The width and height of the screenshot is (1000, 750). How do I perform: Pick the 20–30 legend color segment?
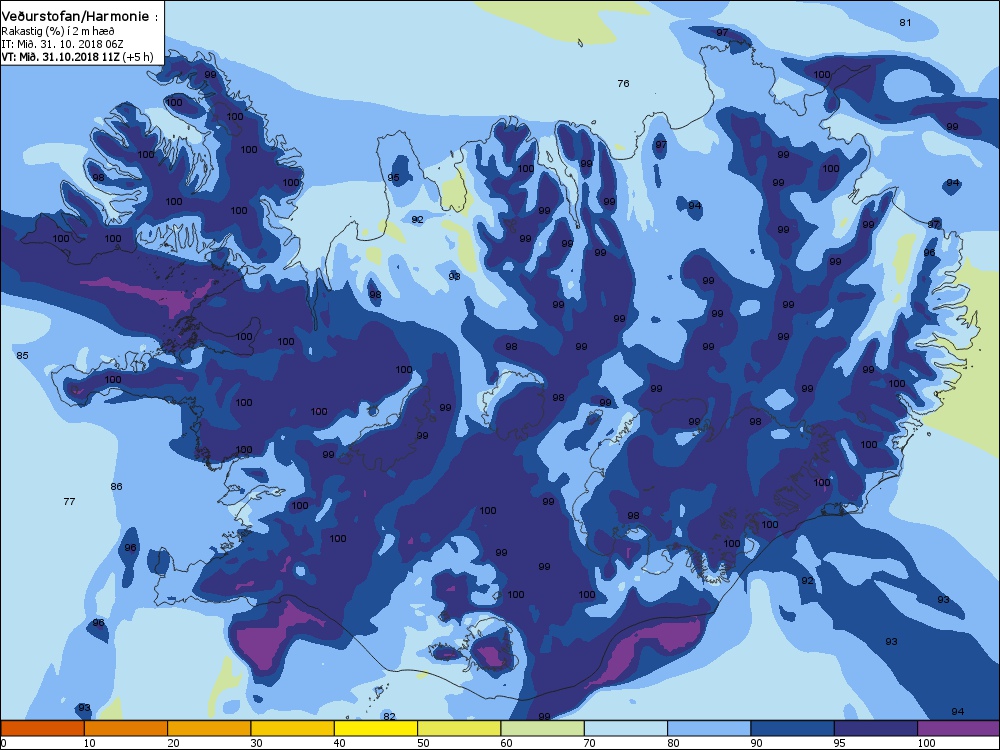point(209,728)
